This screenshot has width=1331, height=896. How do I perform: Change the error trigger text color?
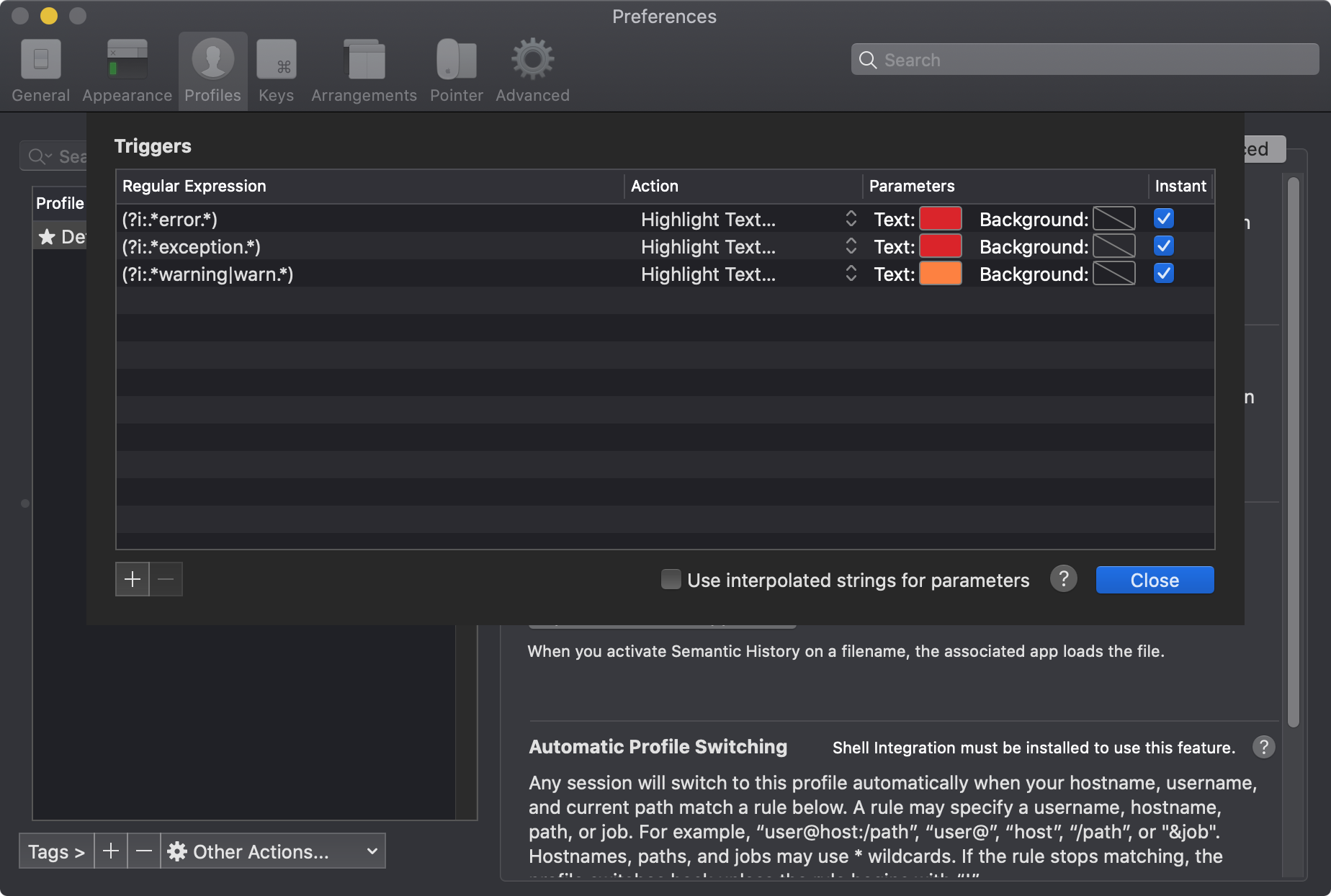click(x=941, y=218)
